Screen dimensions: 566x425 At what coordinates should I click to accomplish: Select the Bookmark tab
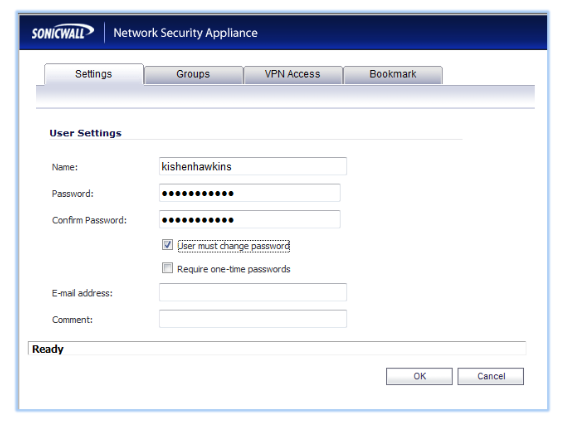click(393, 74)
